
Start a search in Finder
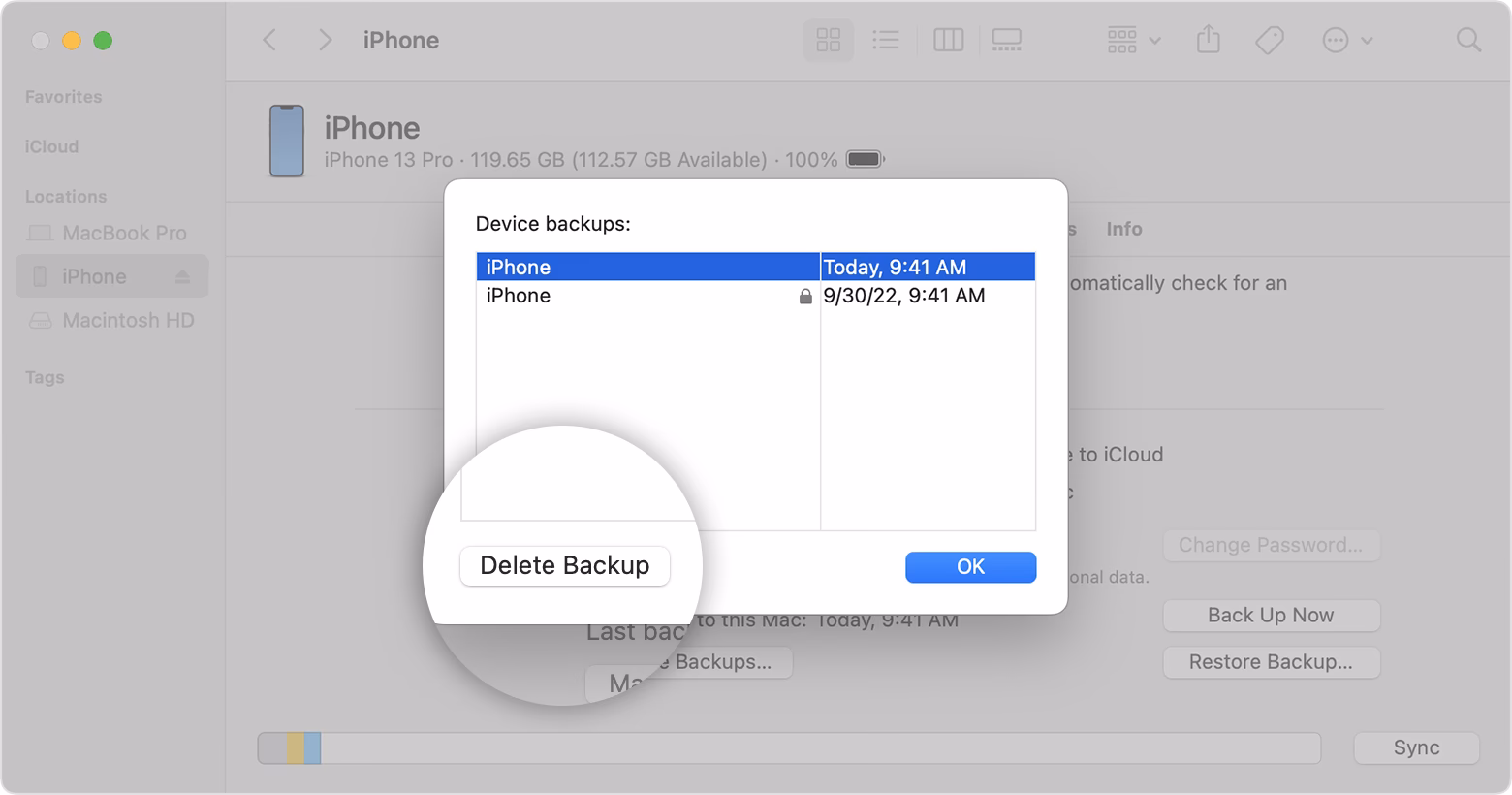[x=1468, y=40]
